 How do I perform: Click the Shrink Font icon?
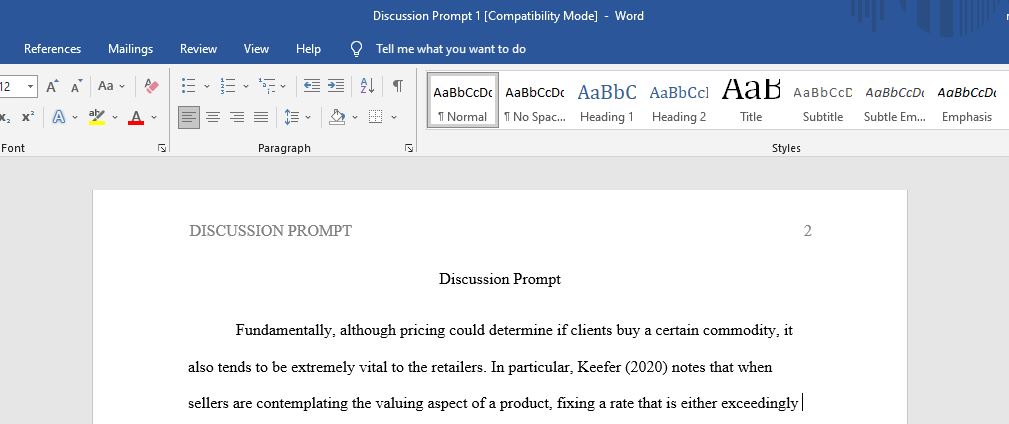point(76,86)
